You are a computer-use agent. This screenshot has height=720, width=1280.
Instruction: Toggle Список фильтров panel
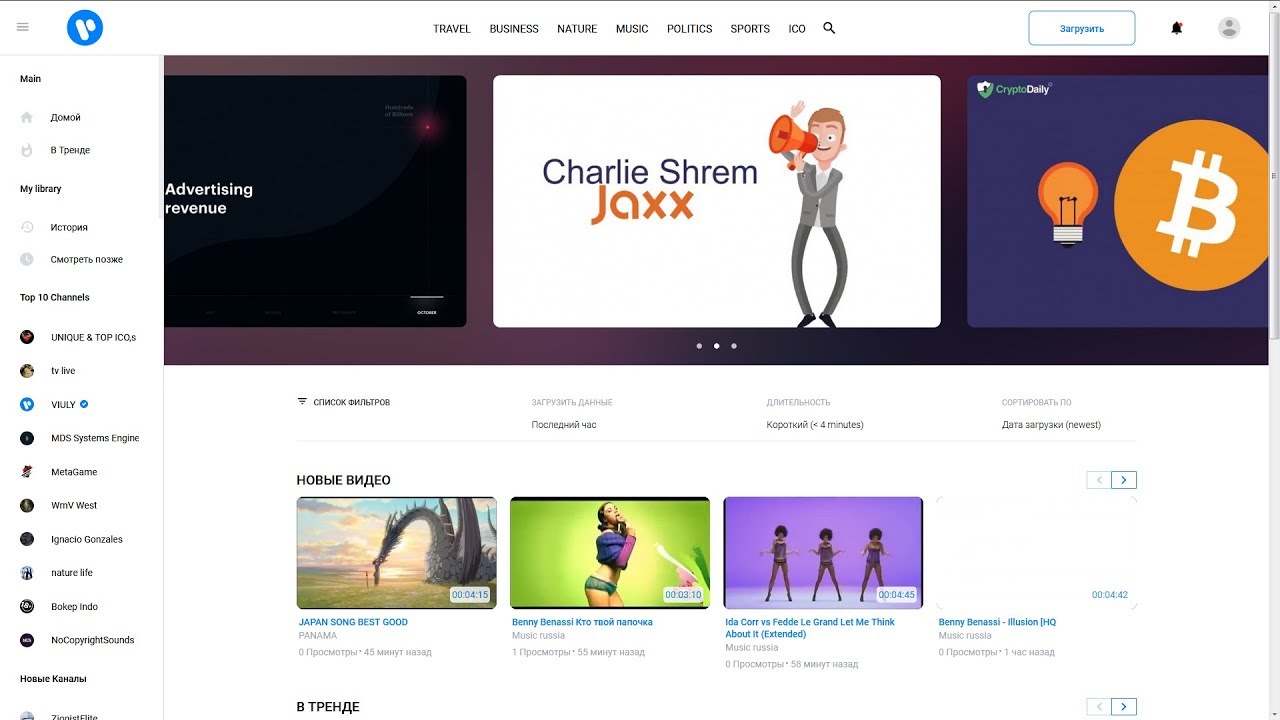click(343, 402)
